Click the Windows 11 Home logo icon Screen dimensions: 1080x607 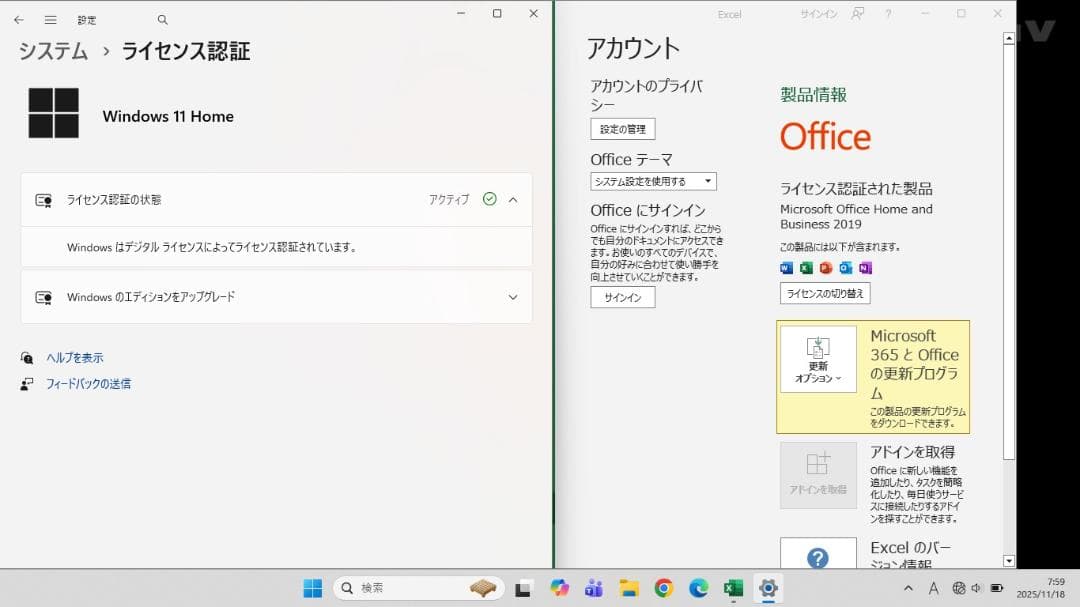coord(52,113)
